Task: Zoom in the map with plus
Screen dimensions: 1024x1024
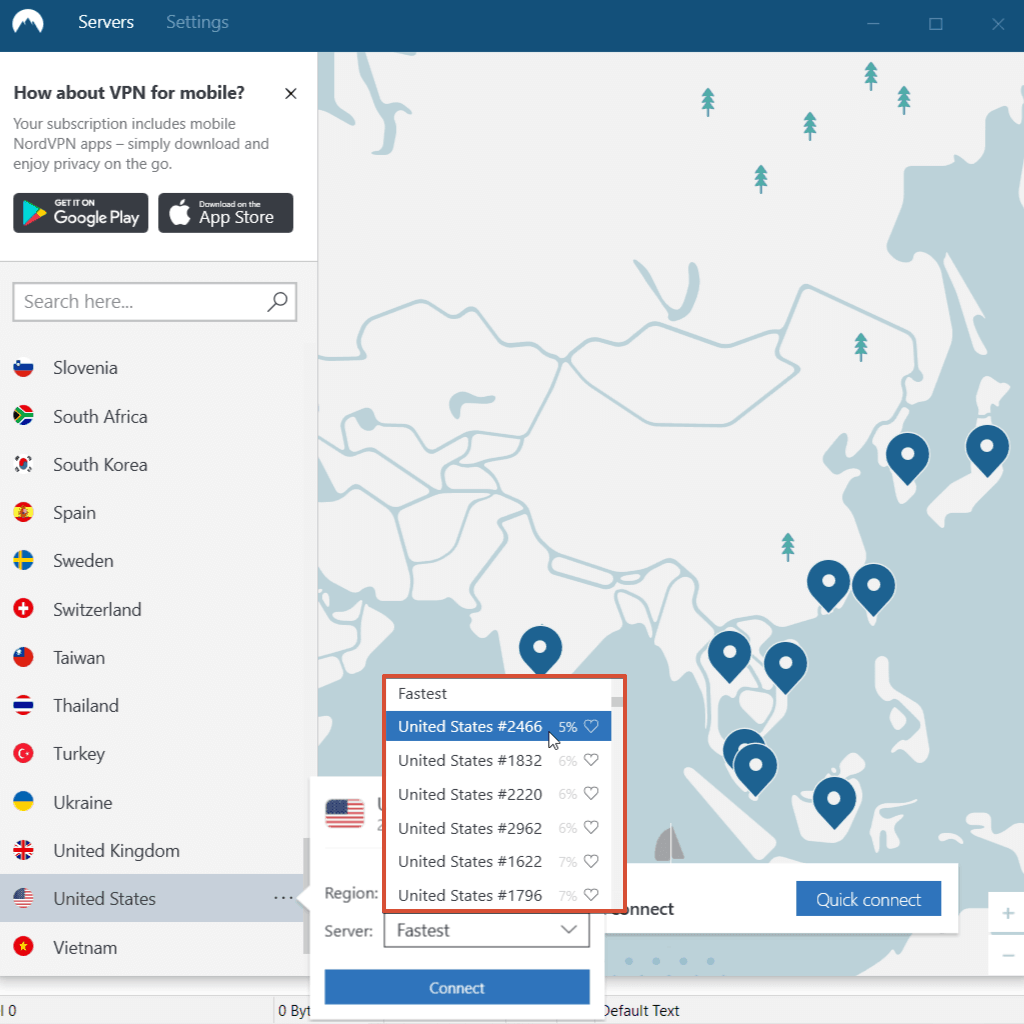Action: click(1008, 913)
